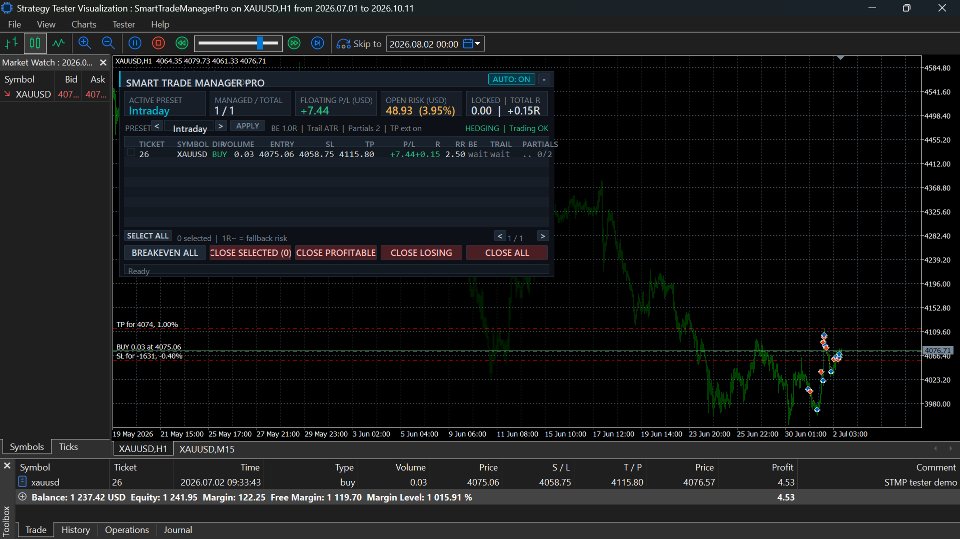
Task: Stop the tester with red stop icon
Action: point(158,43)
